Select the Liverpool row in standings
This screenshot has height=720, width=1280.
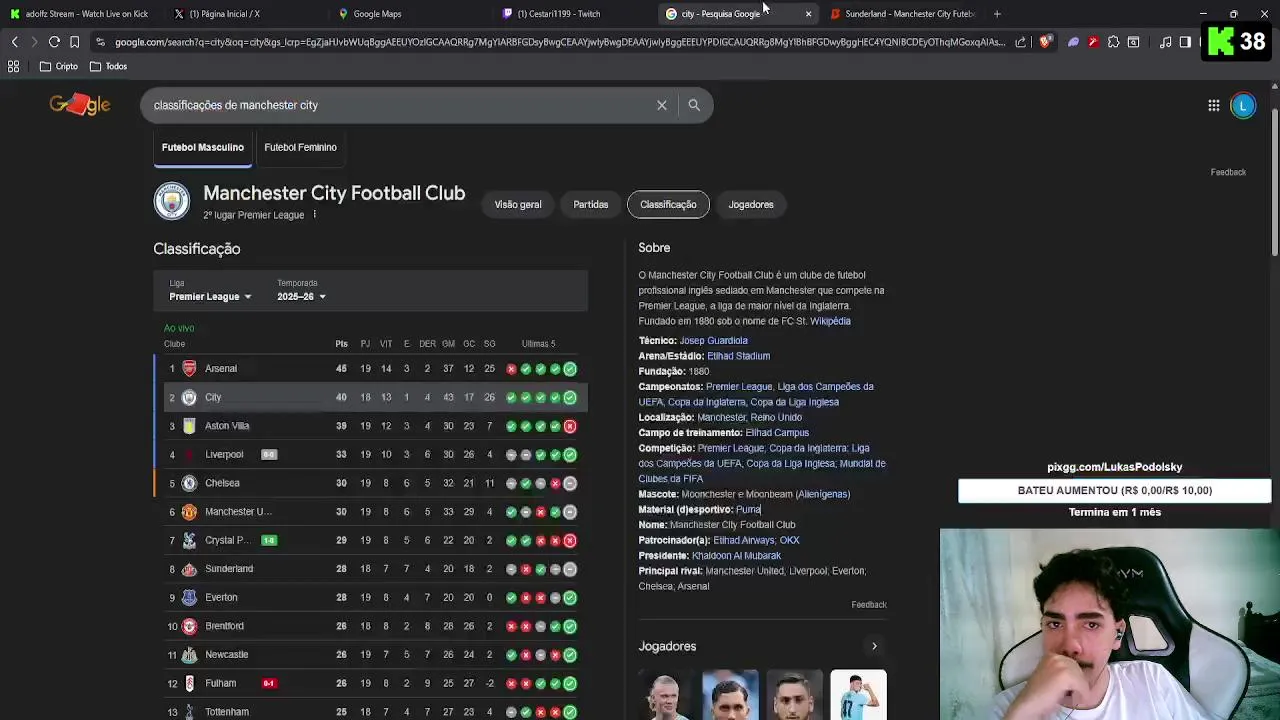[370, 455]
